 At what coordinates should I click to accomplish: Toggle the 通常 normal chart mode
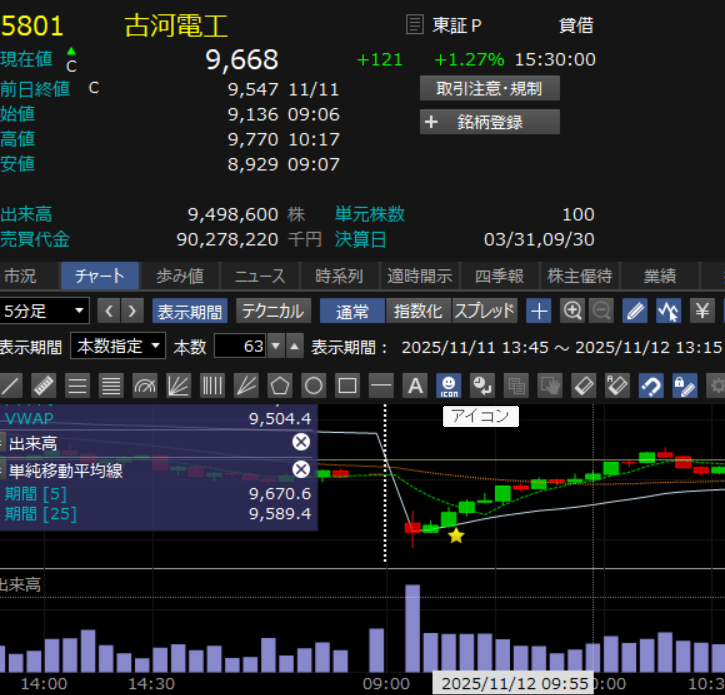(x=352, y=311)
